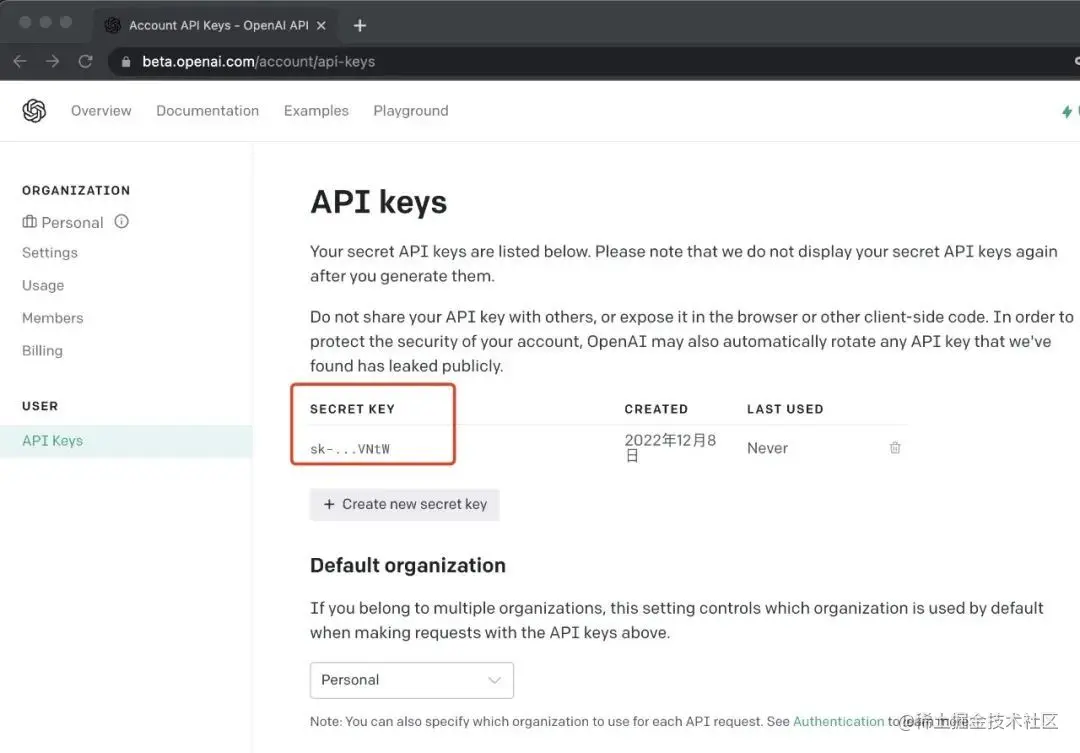Open a new browser tab with plus icon

click(360, 25)
